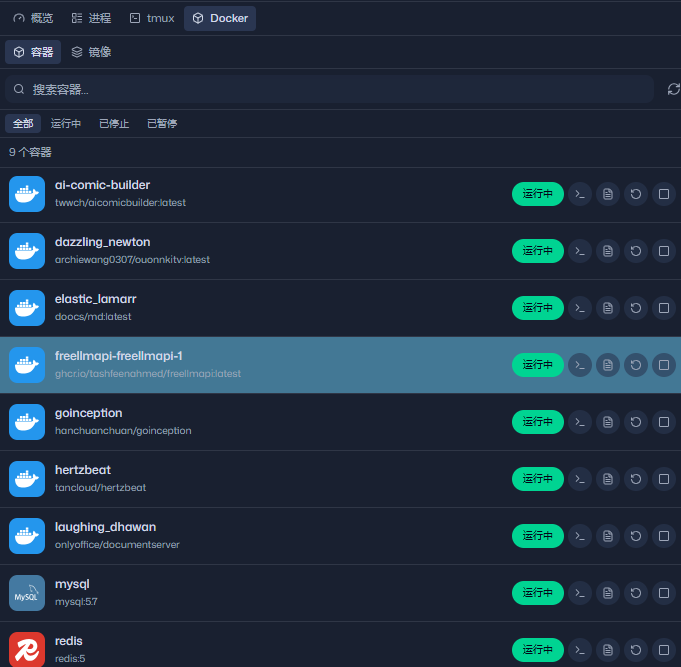The image size is (681, 667).
Task: View logs of elastic_lamarr container
Action: pos(608,308)
